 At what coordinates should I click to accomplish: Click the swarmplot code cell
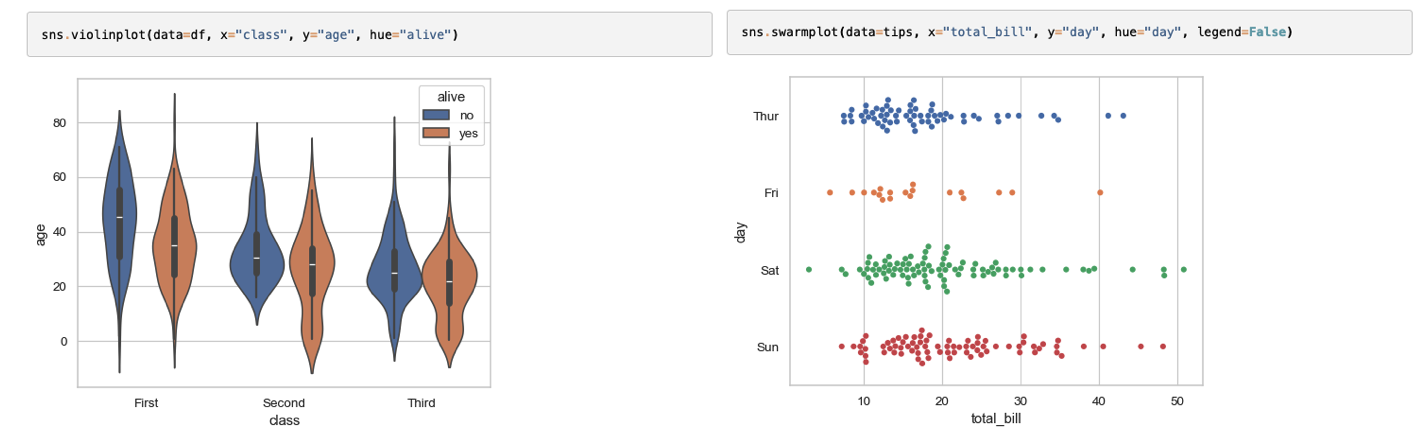(x=1068, y=33)
